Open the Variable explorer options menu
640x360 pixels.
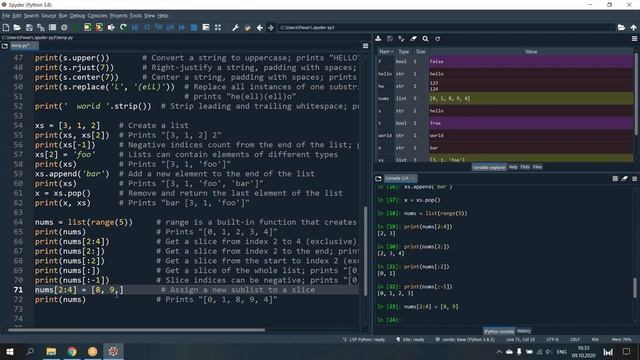[x=634, y=38]
